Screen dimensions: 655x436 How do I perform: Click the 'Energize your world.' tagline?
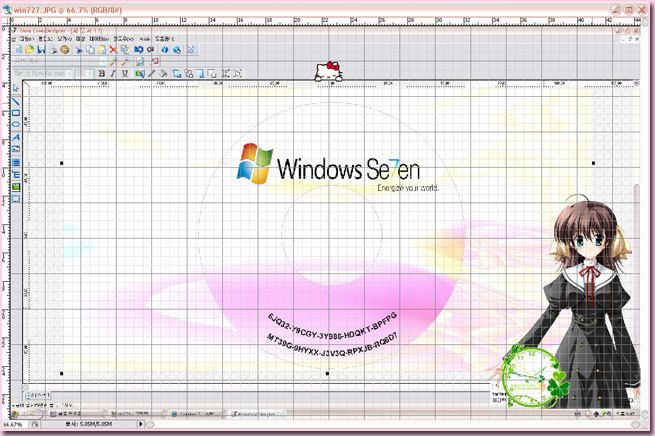coord(408,188)
